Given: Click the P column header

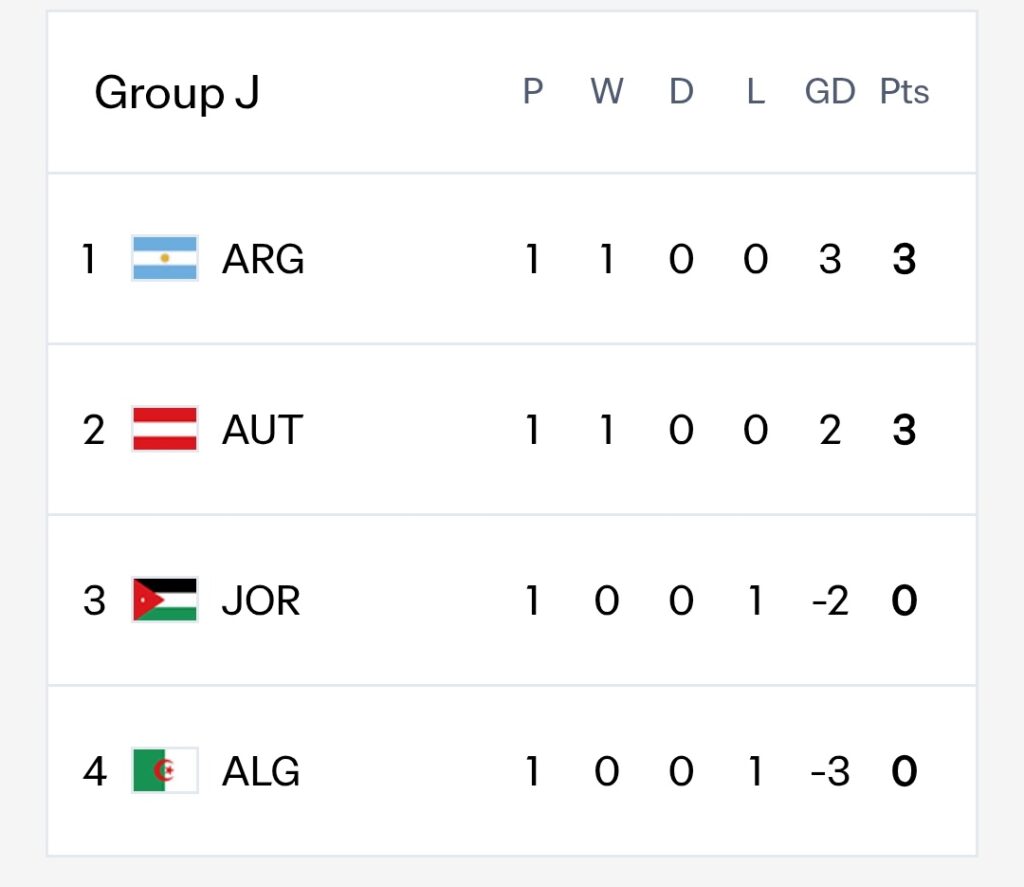Looking at the screenshot, I should coord(533,91).
